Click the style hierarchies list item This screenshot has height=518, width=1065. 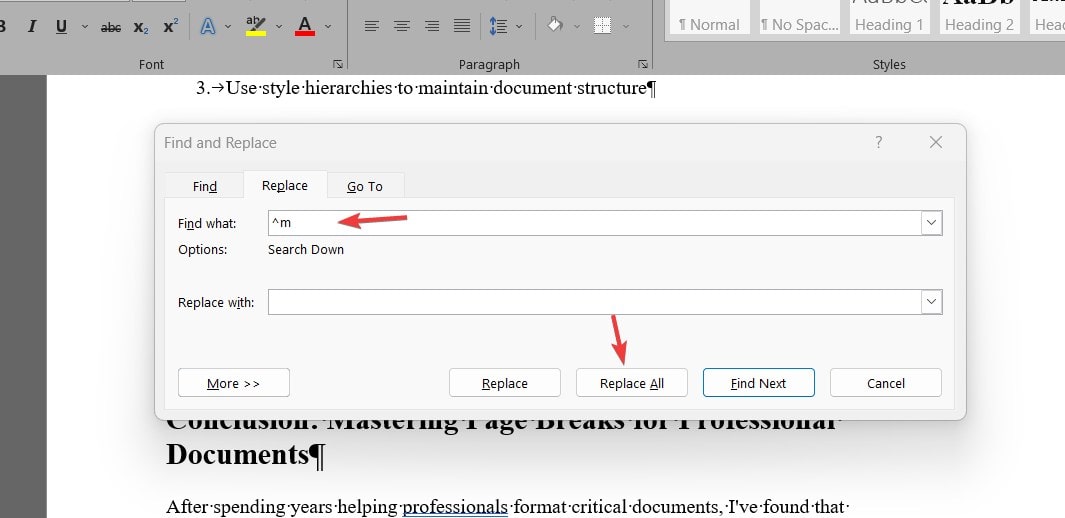click(426, 88)
